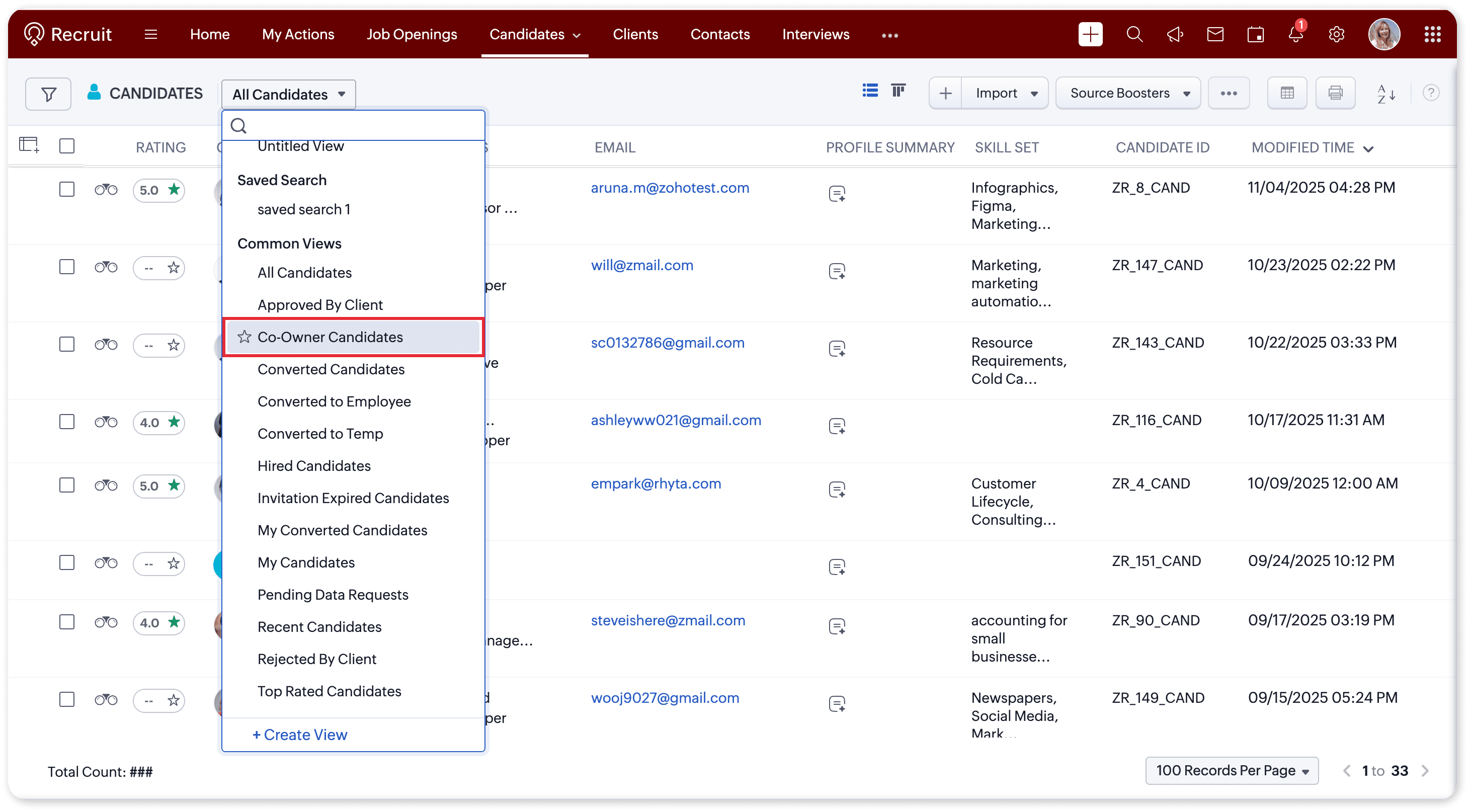The height and width of the screenshot is (812, 1469).
Task: Collapse the All Candidates view dropdown
Action: [x=289, y=94]
